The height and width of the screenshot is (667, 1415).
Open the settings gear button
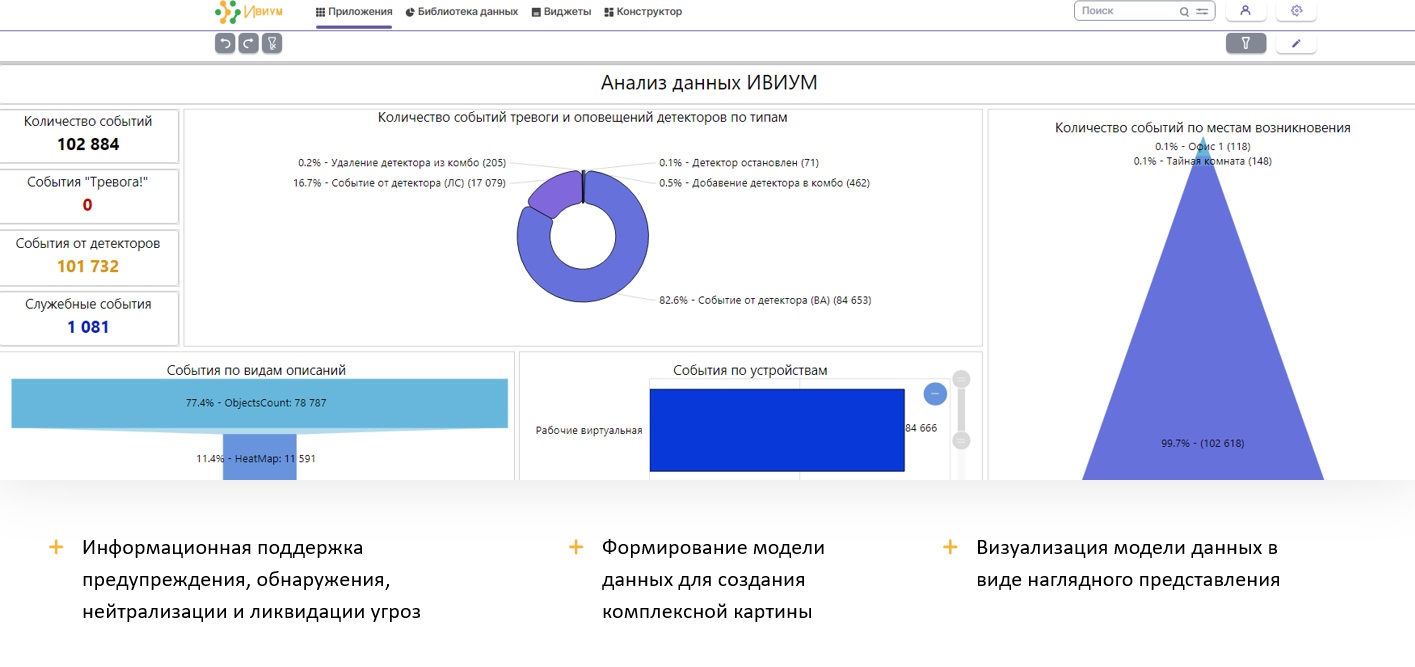[1297, 11]
